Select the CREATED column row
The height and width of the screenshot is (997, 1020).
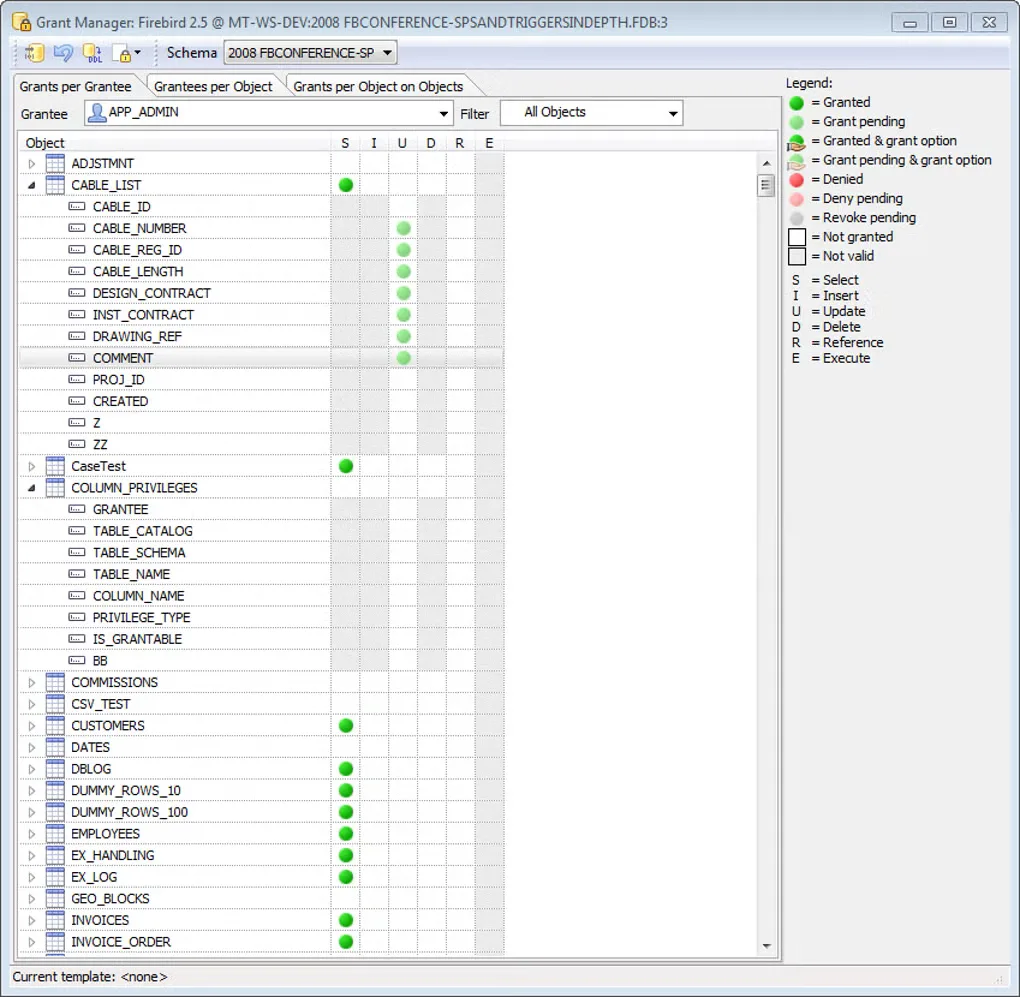click(x=262, y=401)
